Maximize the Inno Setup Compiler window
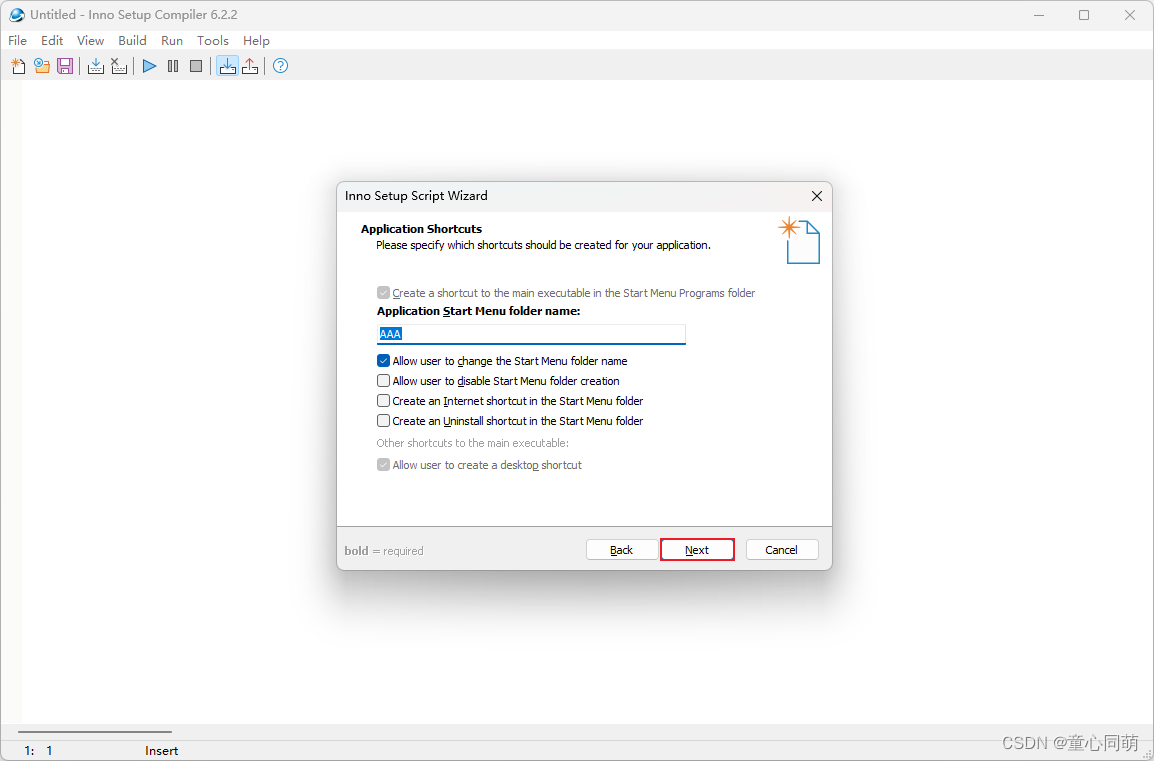 [x=1084, y=15]
